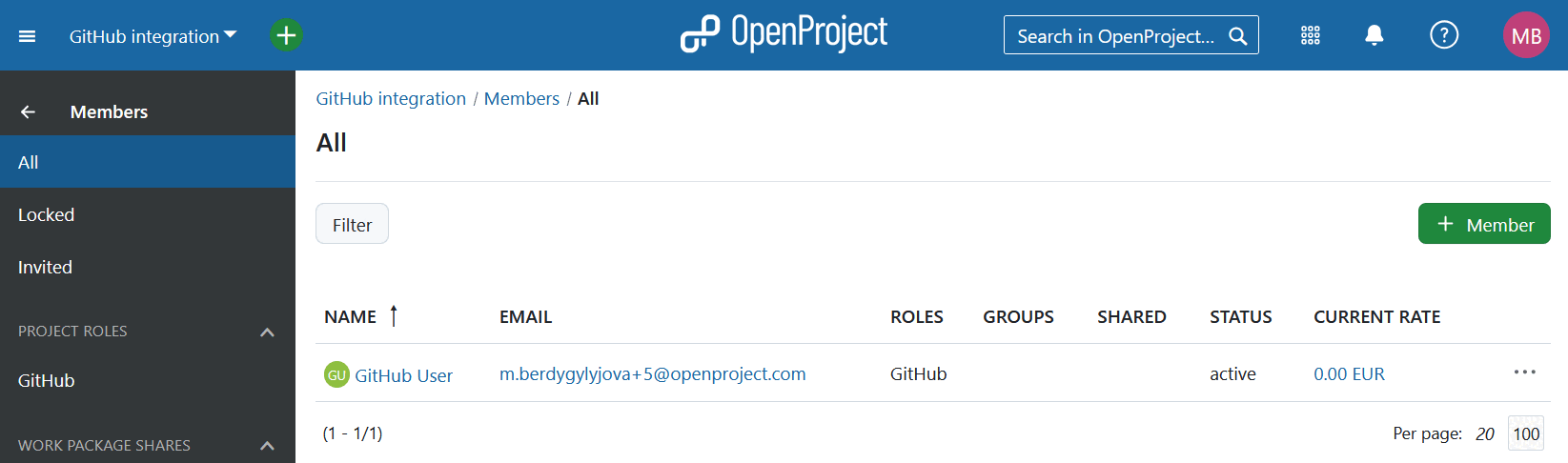The image size is (1568, 463).
Task: Open the hamburger main menu
Action: click(x=27, y=36)
